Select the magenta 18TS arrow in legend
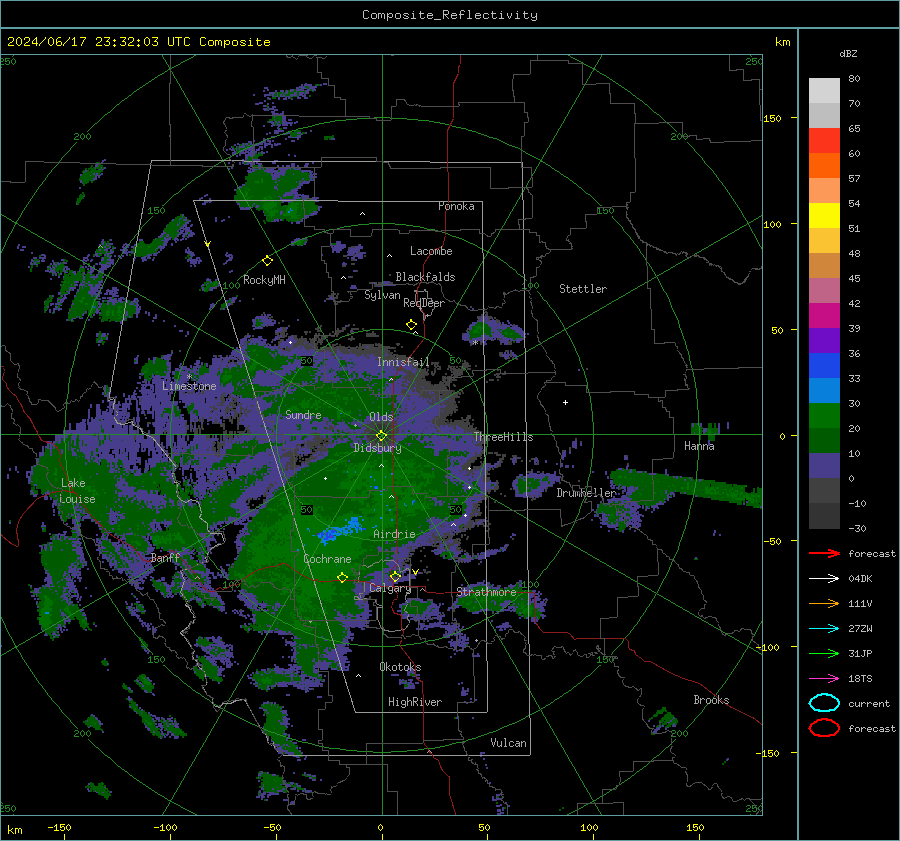The image size is (900, 841). coord(824,679)
